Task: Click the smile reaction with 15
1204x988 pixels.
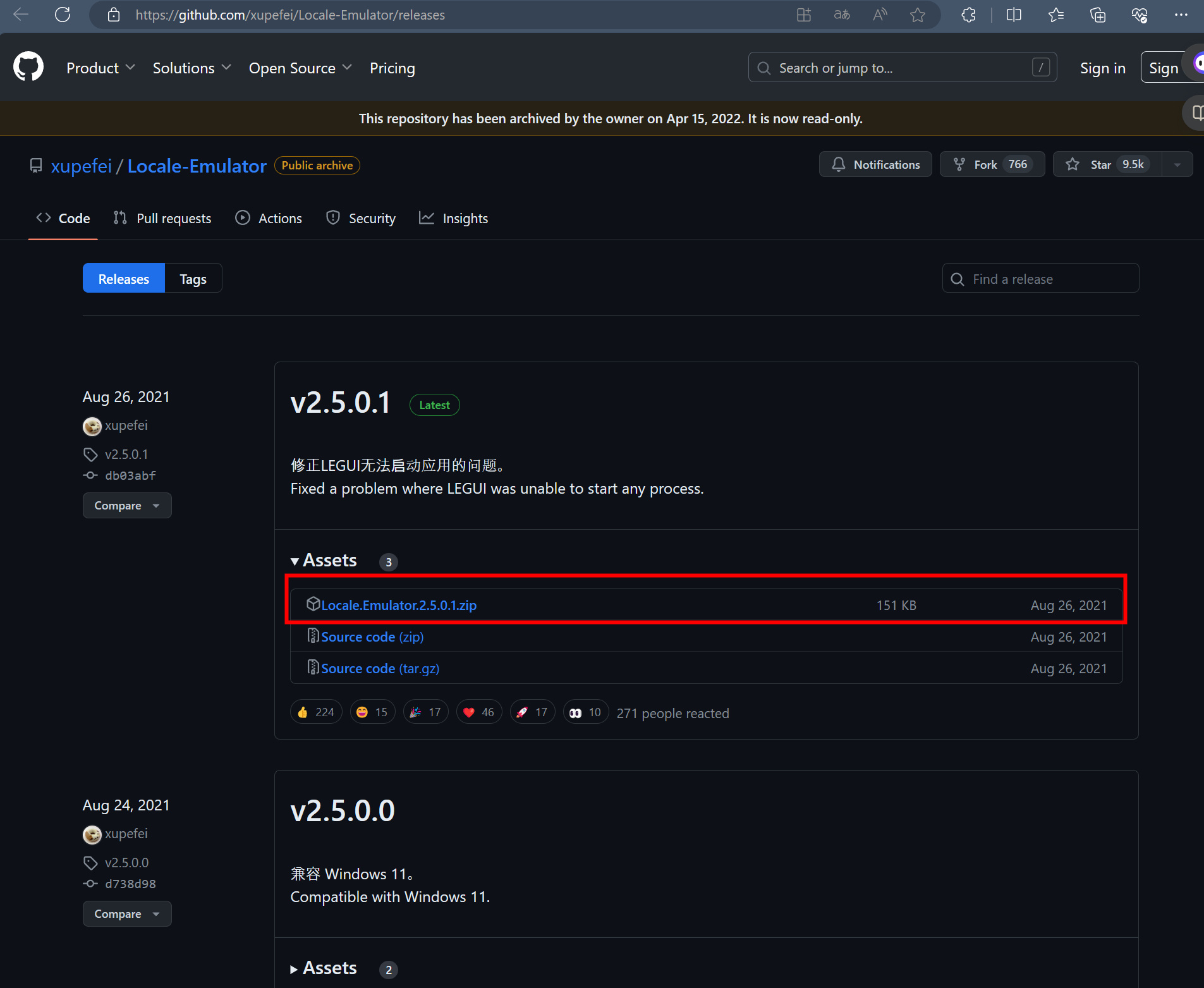Action: tap(372, 712)
